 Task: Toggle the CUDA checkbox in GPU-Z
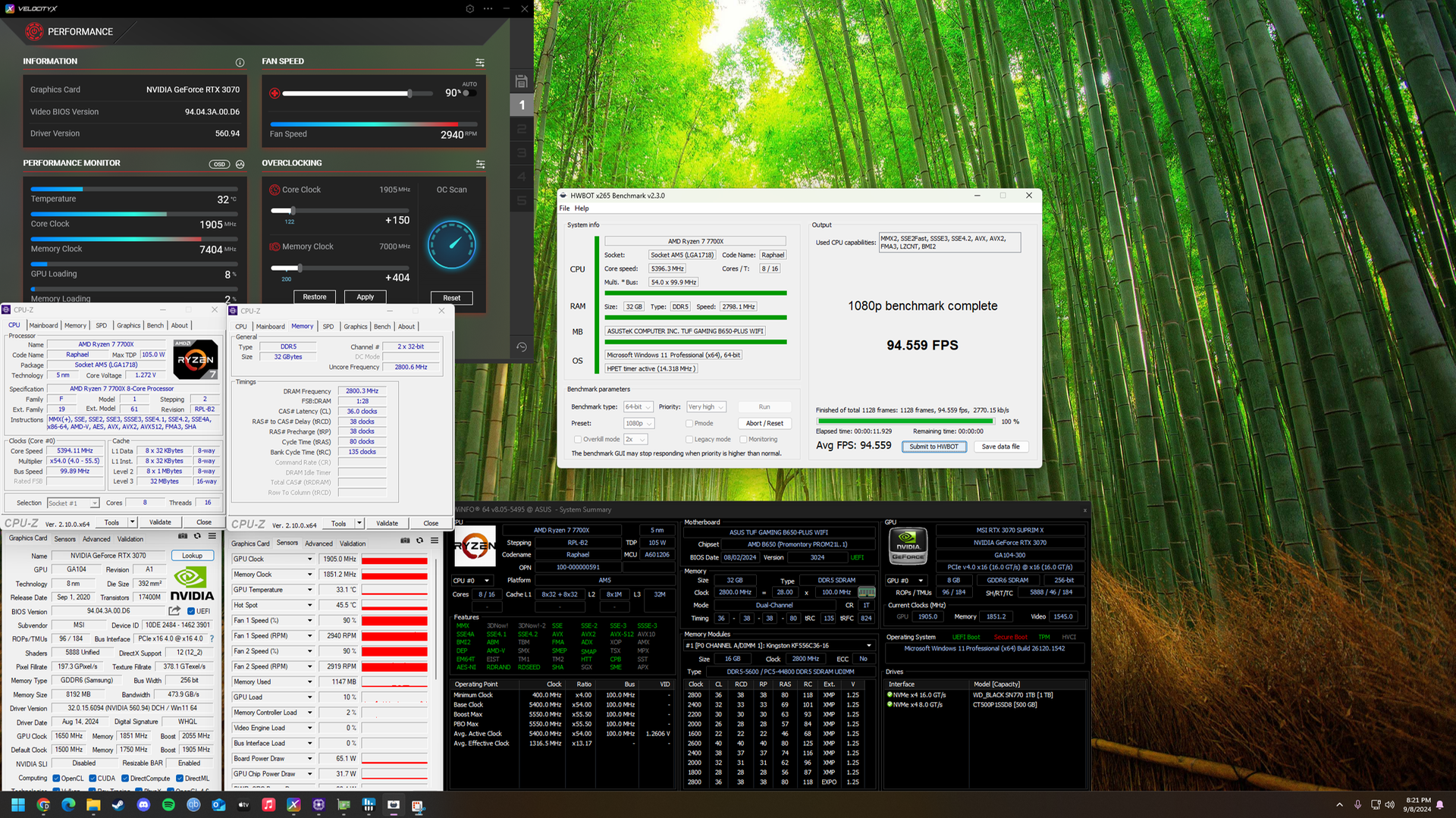point(93,779)
